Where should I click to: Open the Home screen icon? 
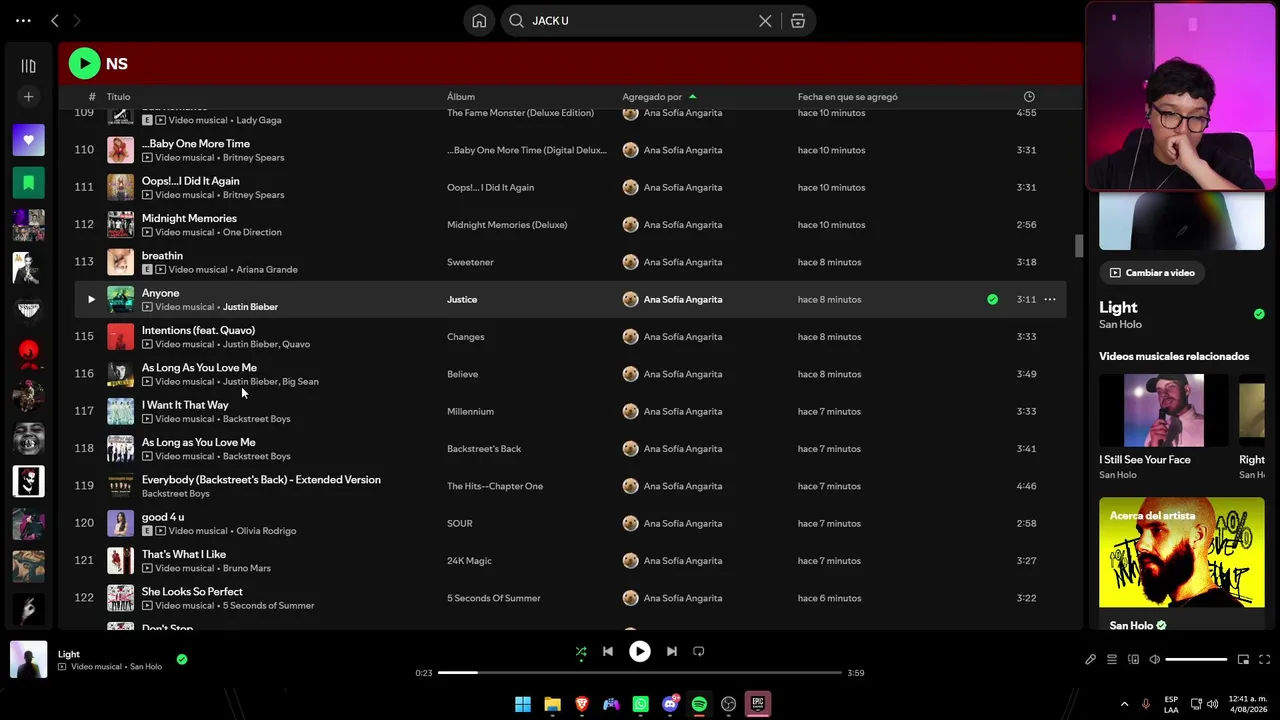click(479, 21)
